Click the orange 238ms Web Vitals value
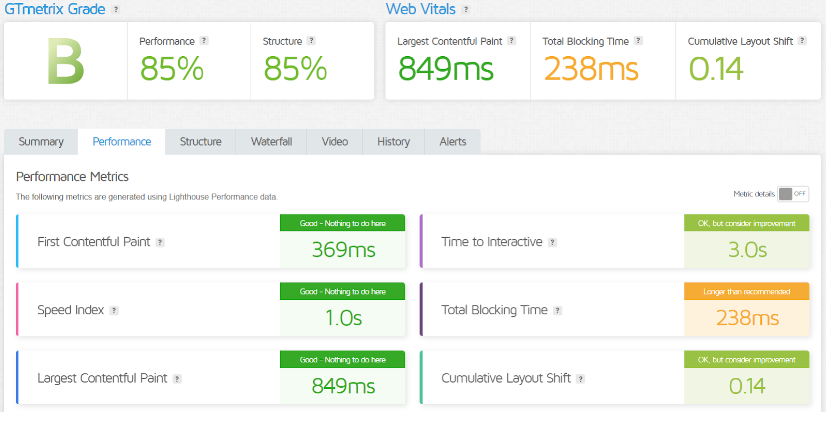 591,69
